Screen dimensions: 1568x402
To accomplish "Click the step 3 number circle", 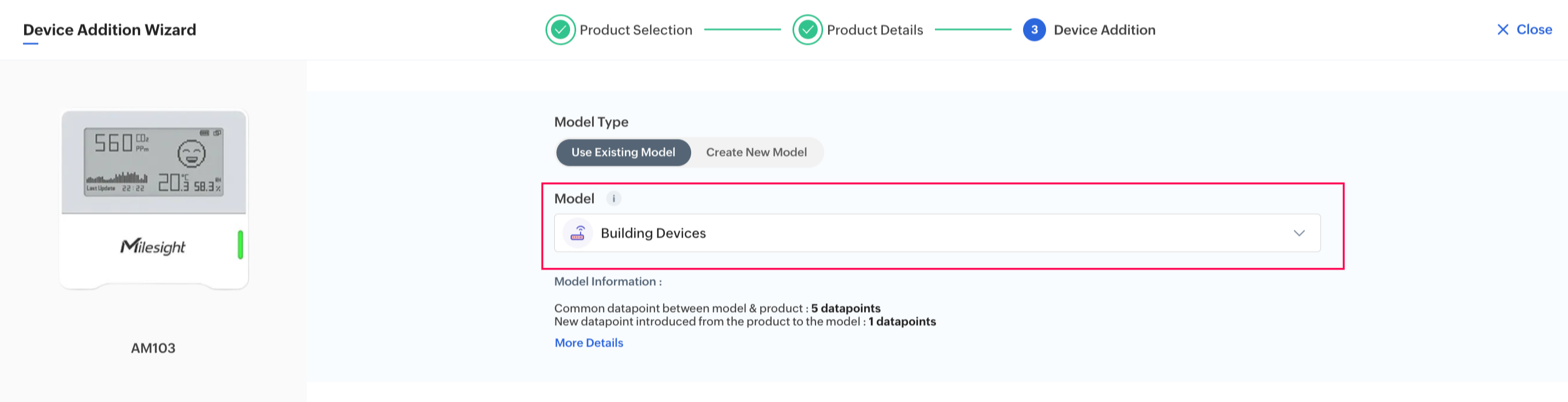I will (x=1033, y=30).
